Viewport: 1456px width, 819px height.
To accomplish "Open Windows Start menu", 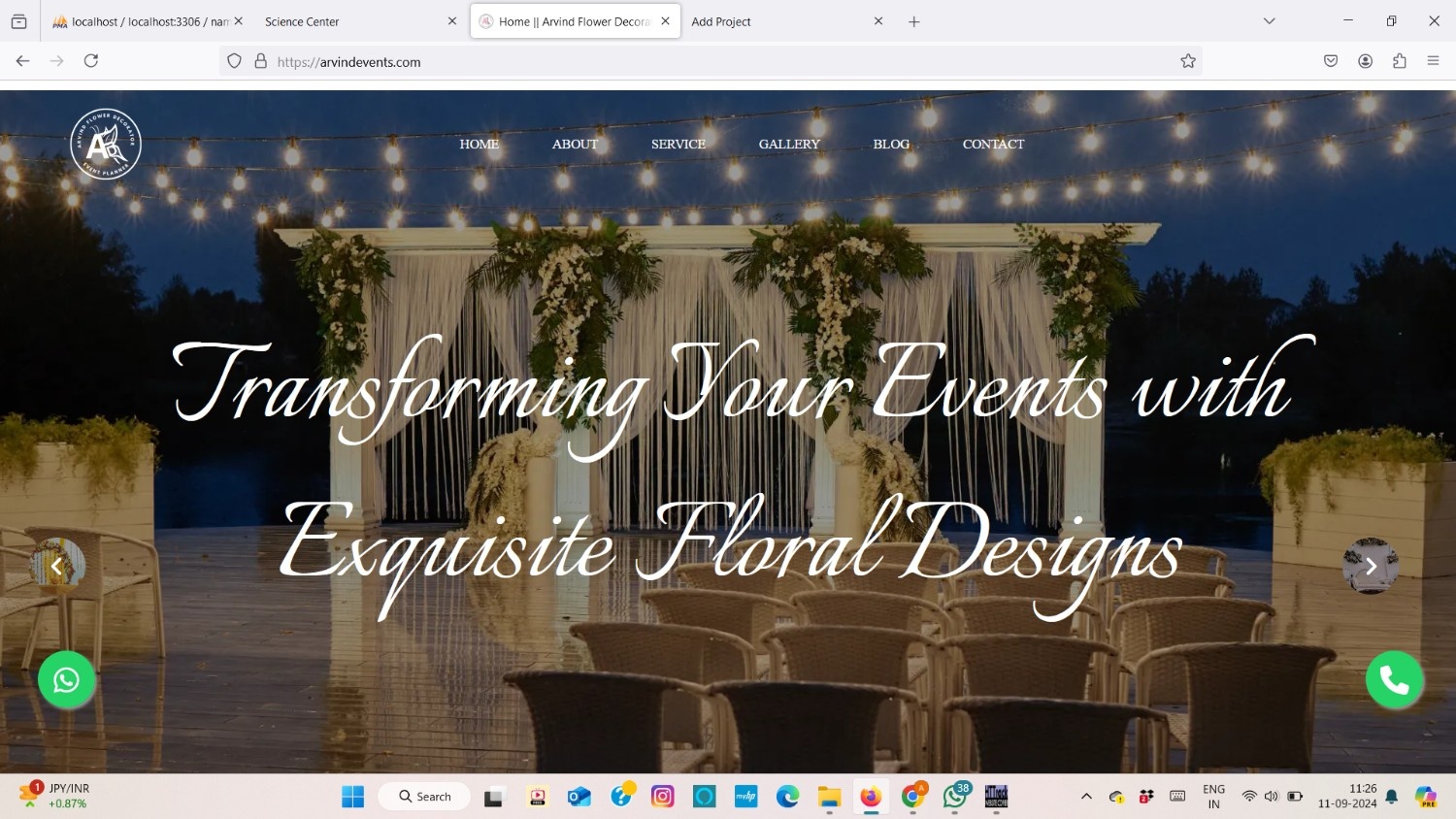I will [352, 797].
